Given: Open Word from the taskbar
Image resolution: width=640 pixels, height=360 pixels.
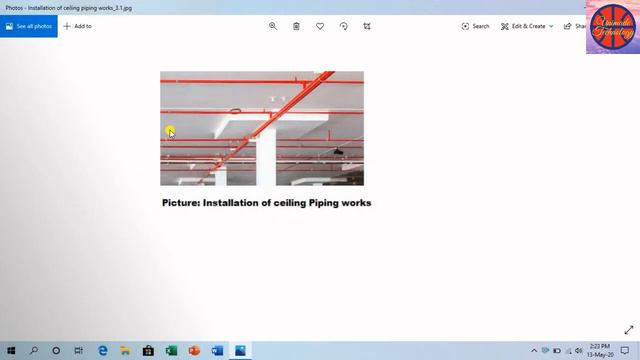Looking at the screenshot, I should (217, 351).
